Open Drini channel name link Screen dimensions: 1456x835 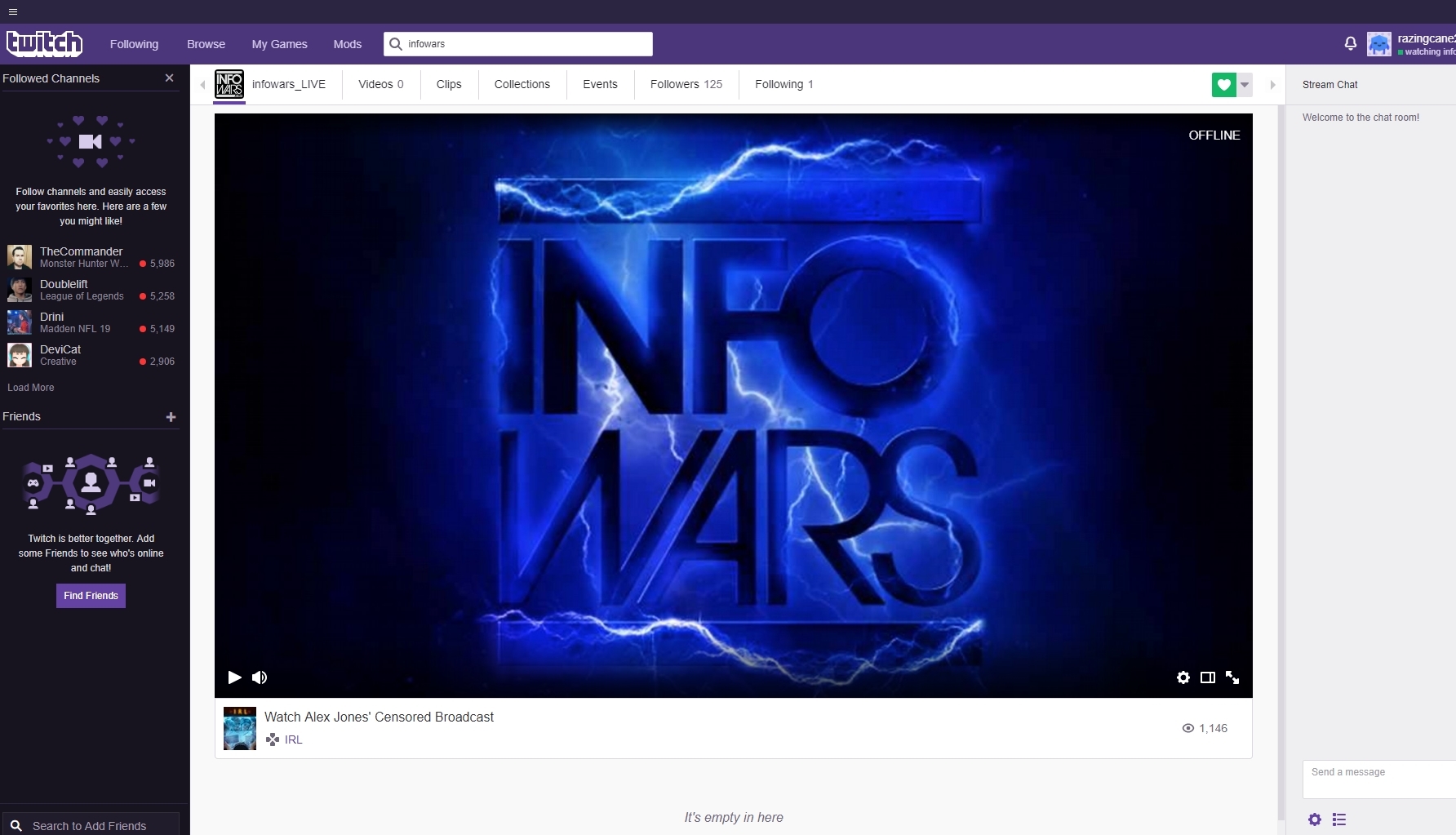pyautogui.click(x=51, y=317)
